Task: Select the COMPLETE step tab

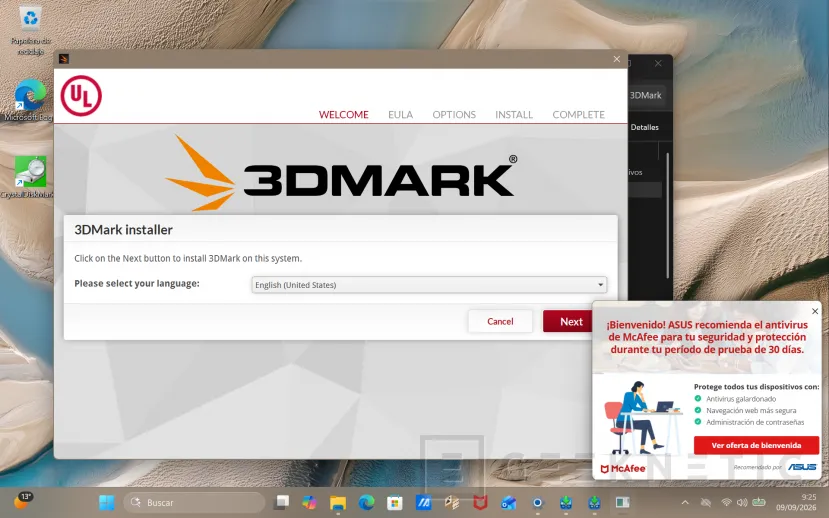Action: (578, 114)
